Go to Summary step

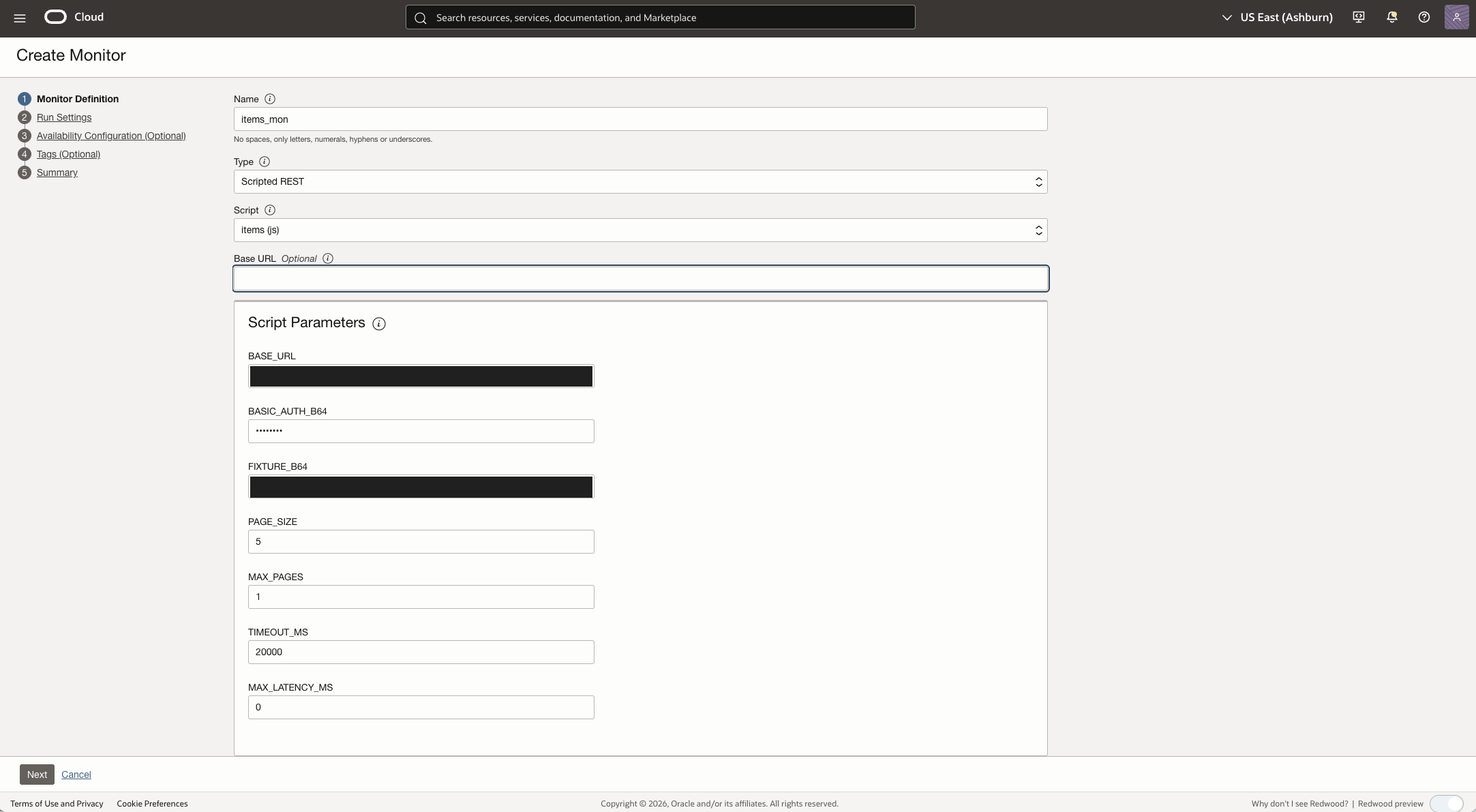click(57, 172)
